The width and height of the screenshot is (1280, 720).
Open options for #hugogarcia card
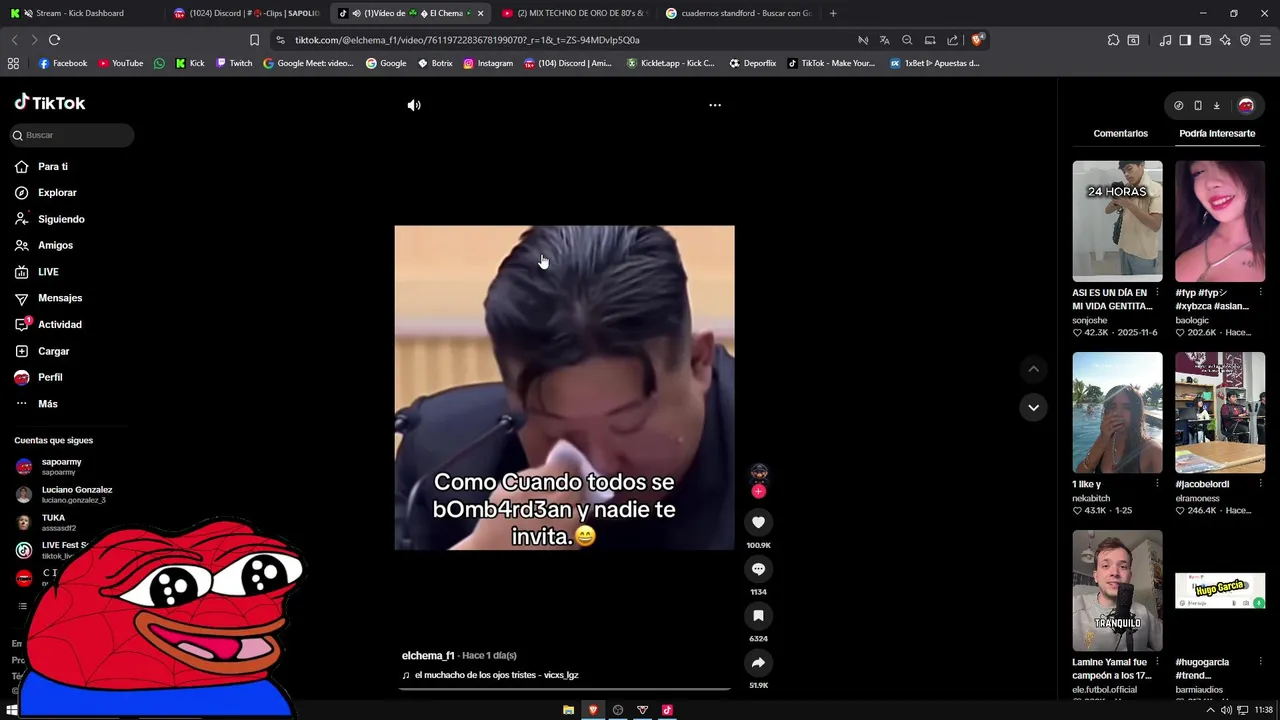(x=1260, y=662)
